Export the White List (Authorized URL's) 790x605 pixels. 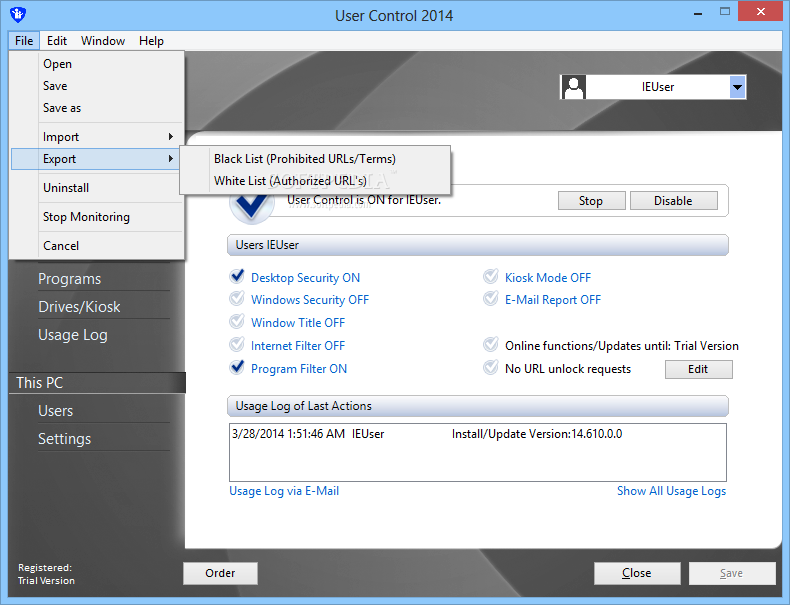click(315, 181)
